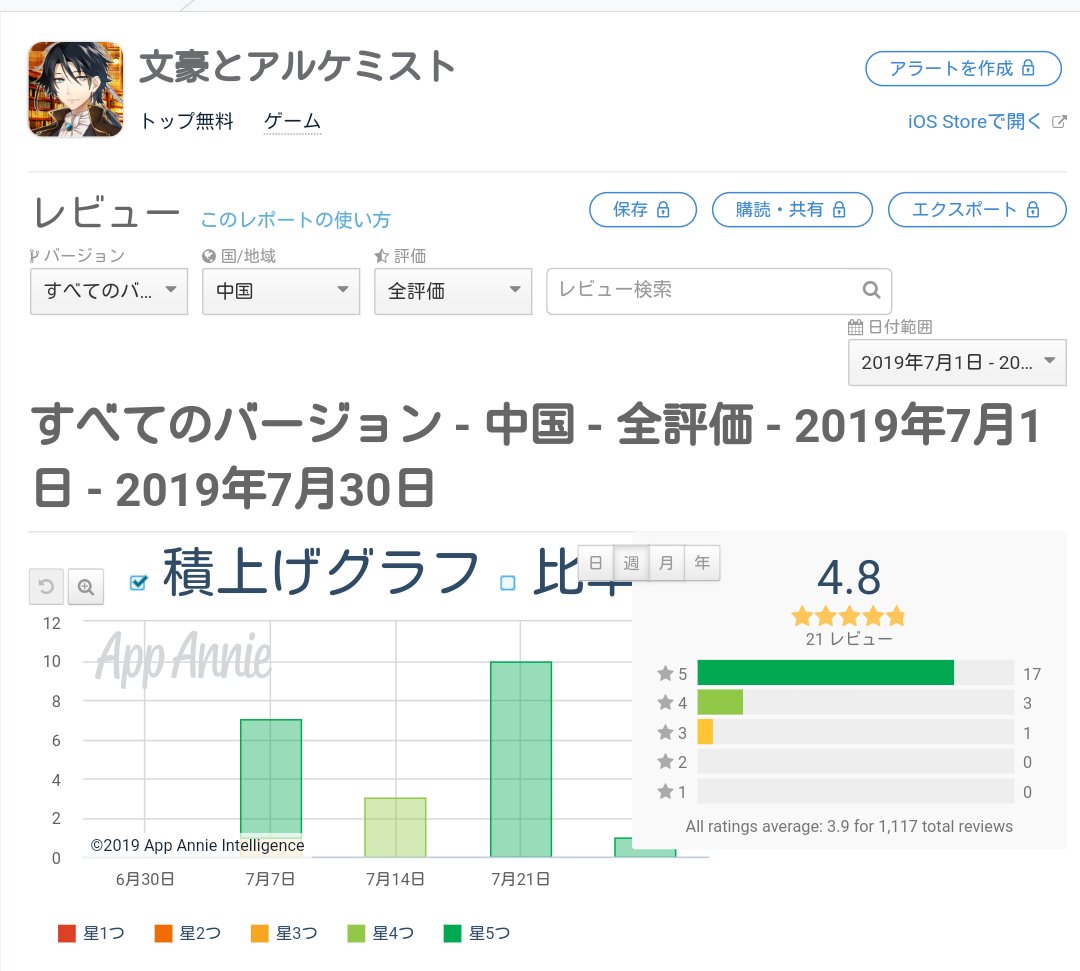Switch chart granularity to 月
Image resolution: width=1080 pixels, height=971 pixels.
(x=666, y=563)
